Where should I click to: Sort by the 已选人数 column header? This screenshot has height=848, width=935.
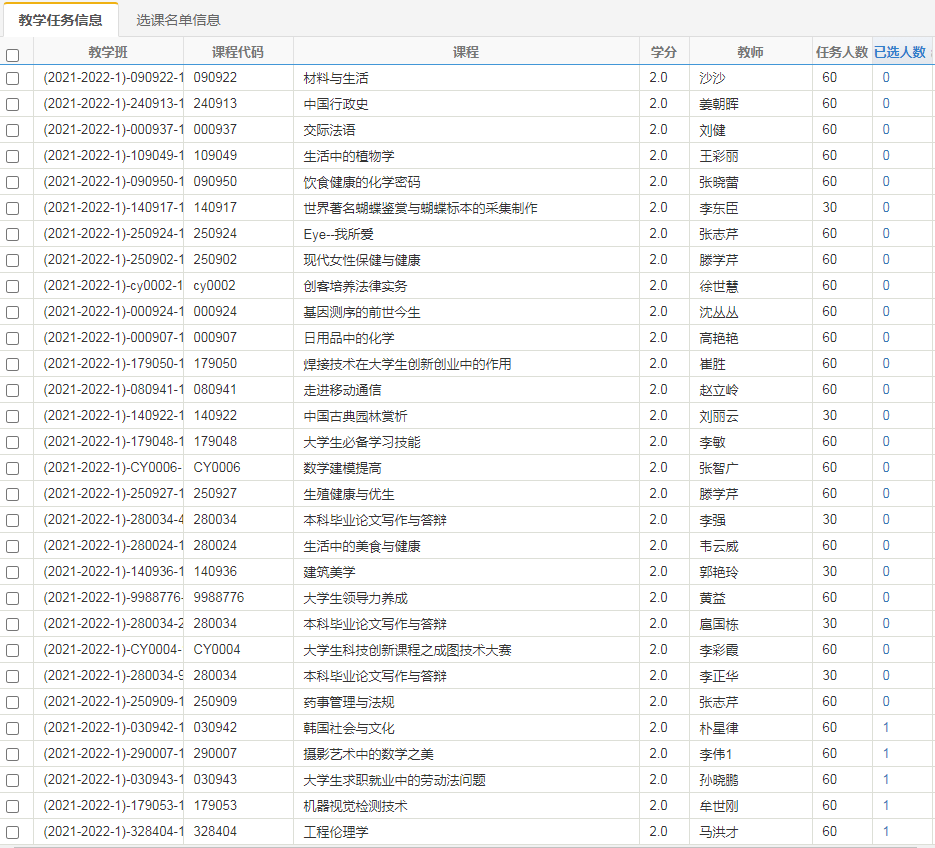pyautogui.click(x=899, y=52)
